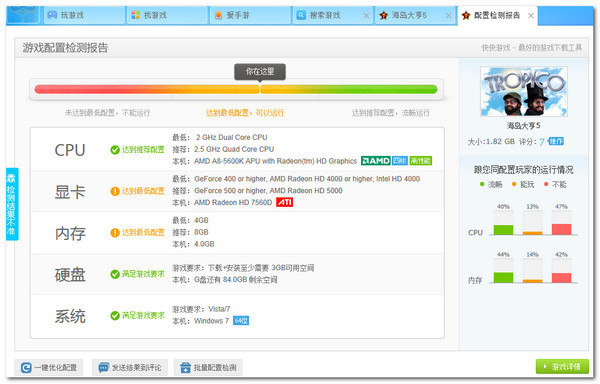600x384 pixels.
Task: Click the red CPU 47% bar
Action: tap(561, 229)
